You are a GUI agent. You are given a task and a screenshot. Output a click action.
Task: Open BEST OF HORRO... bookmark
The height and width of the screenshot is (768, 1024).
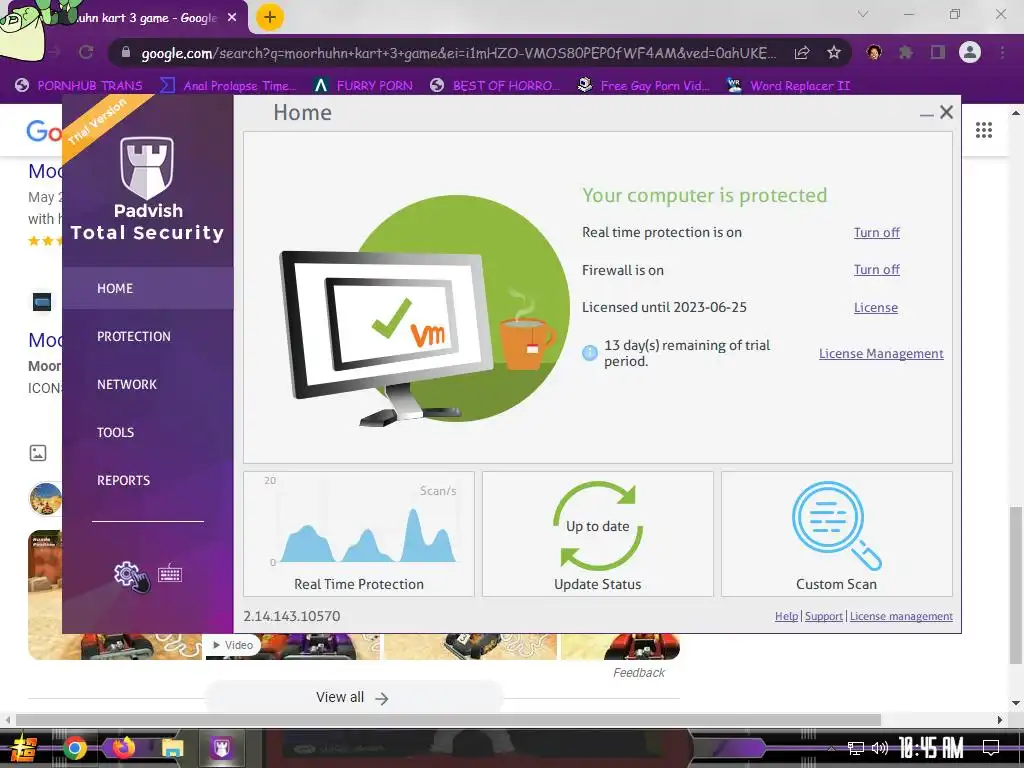[494, 86]
